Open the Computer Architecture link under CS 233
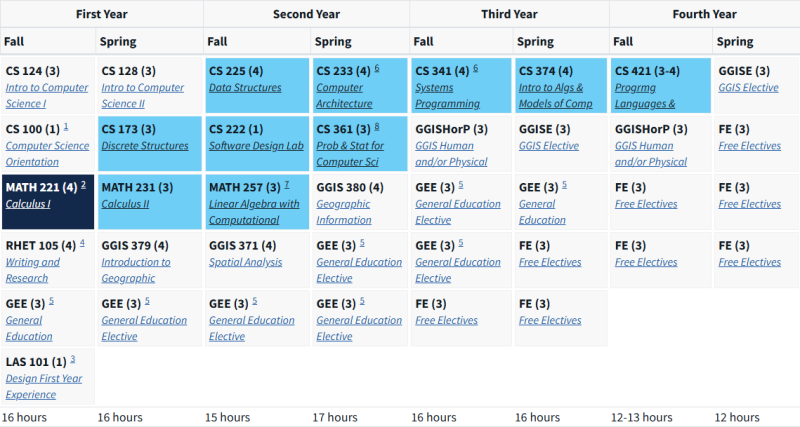 tap(344, 95)
